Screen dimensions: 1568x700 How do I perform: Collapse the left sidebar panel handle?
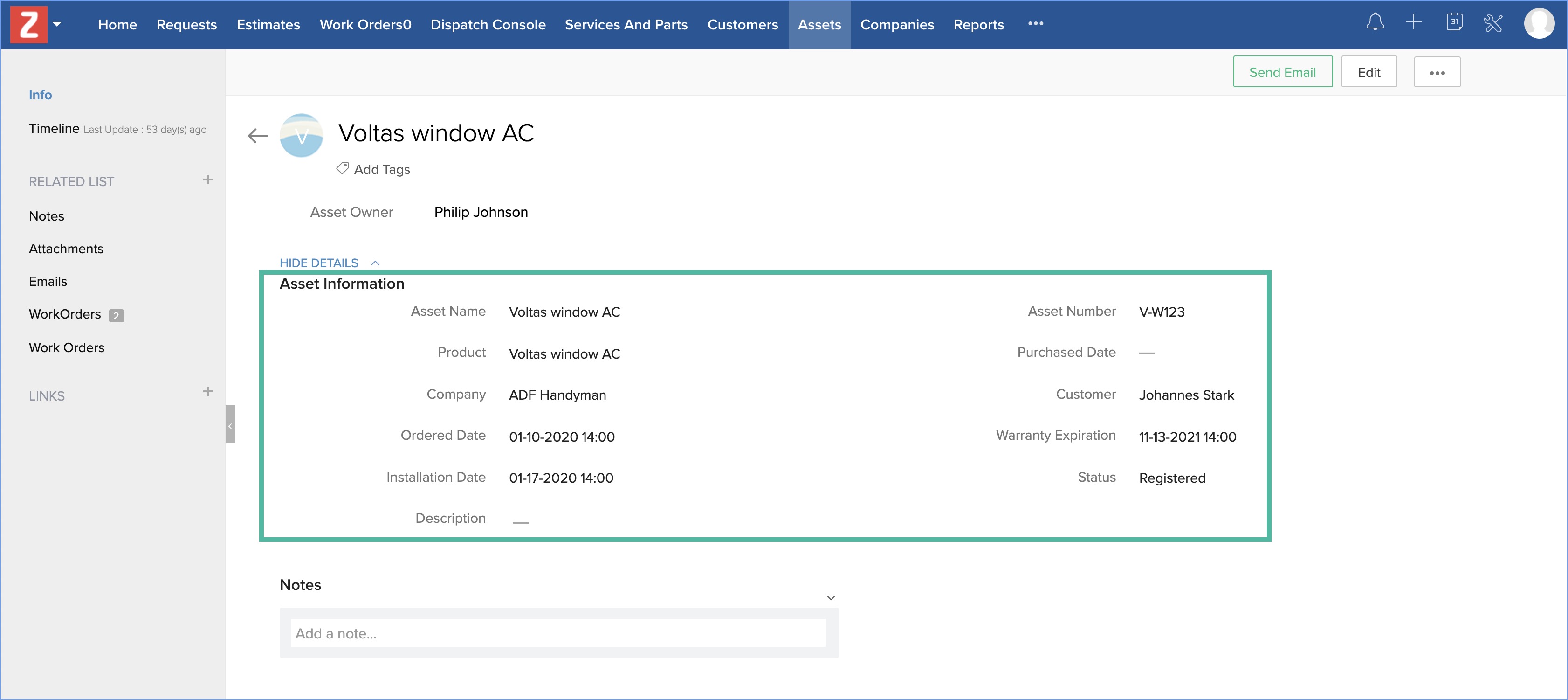click(x=230, y=425)
